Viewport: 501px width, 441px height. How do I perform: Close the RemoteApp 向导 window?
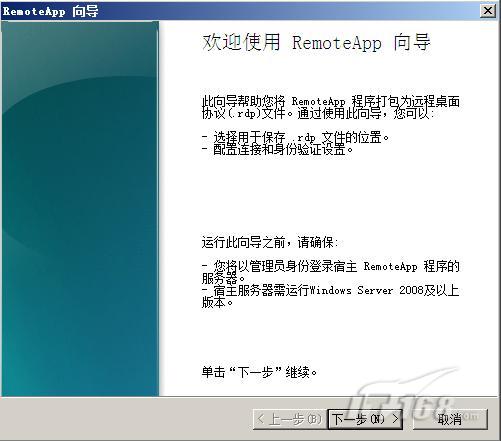(488, 11)
